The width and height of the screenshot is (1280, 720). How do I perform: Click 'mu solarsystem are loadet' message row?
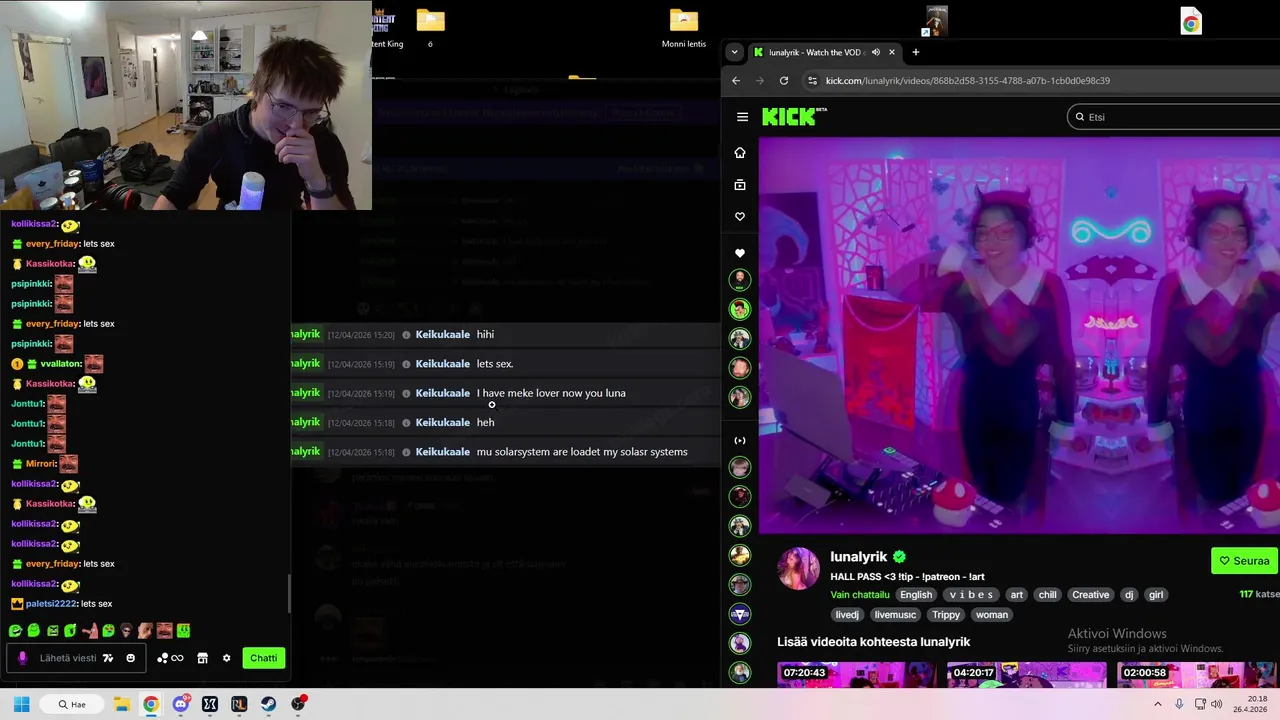505,452
